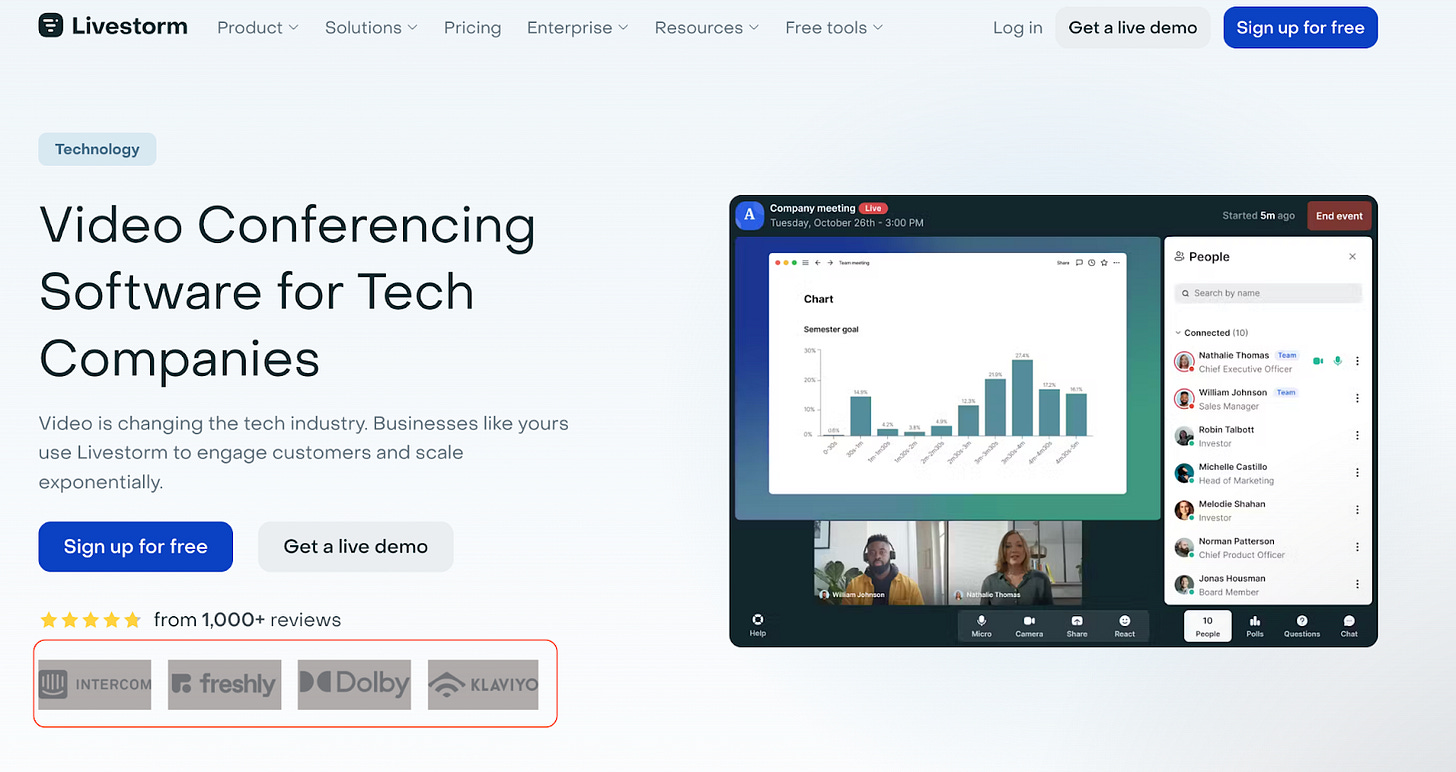Screen dimensions: 1456x772
Task: Click Sign up for free in header
Action: pyautogui.click(x=1300, y=28)
